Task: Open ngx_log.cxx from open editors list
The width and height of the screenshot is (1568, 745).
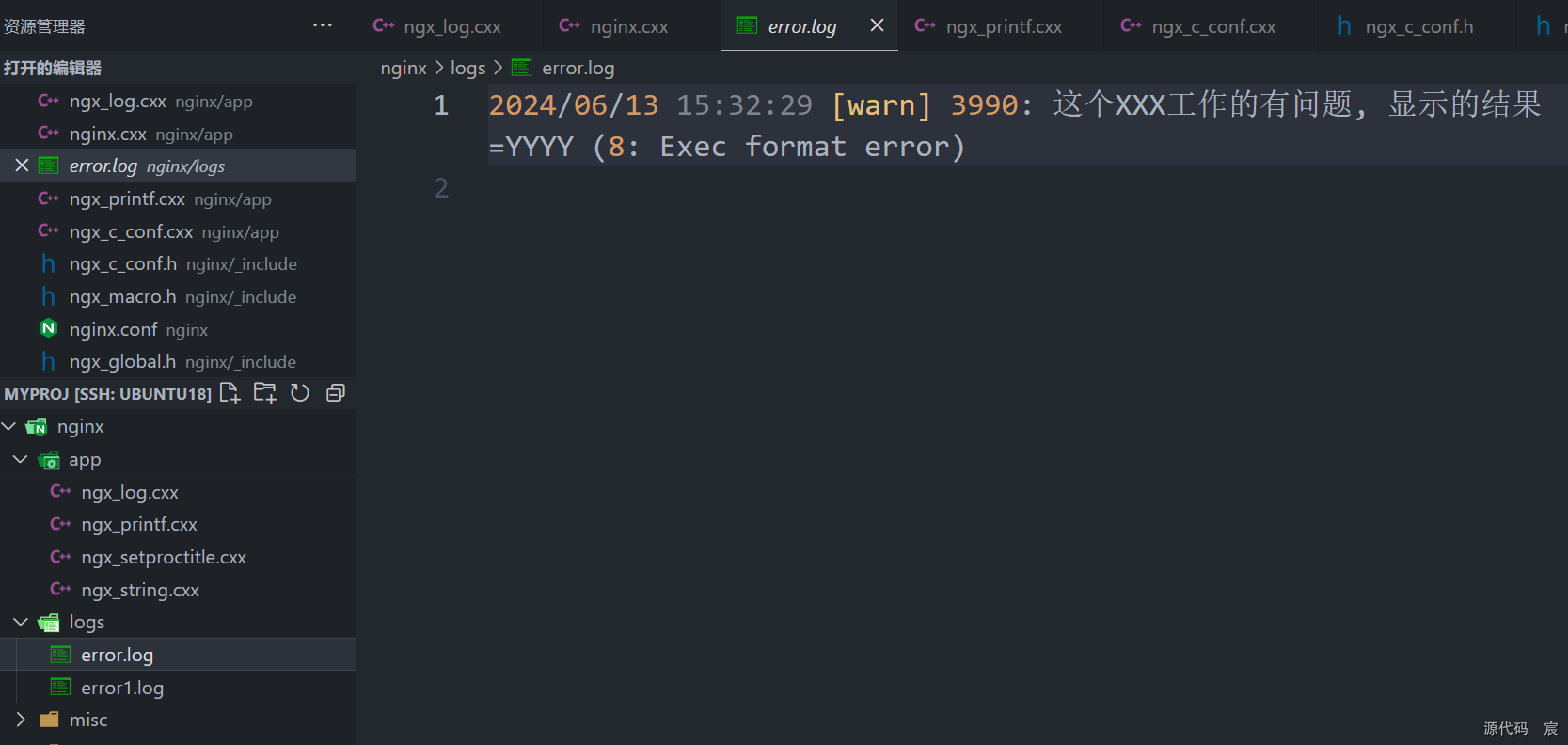Action: point(178,101)
